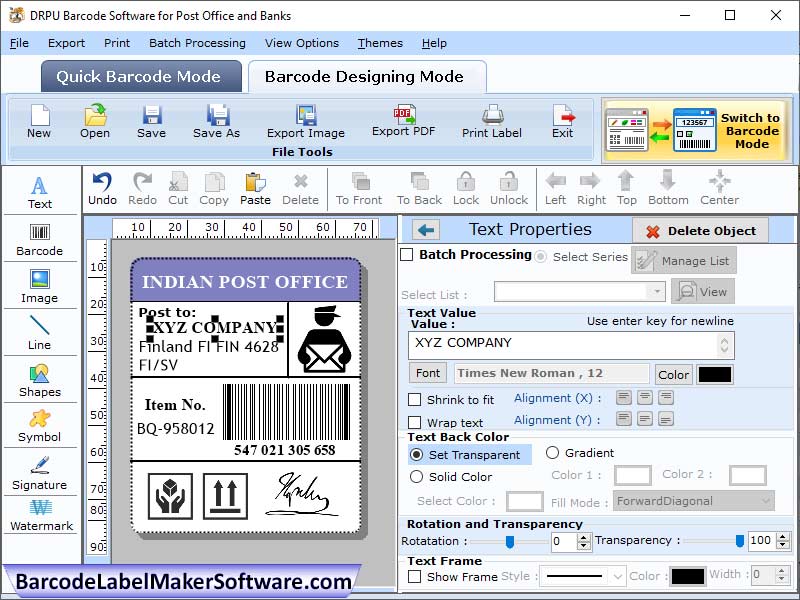Export the label as PDF
Viewport: 800px width, 600px height.
coord(404,121)
